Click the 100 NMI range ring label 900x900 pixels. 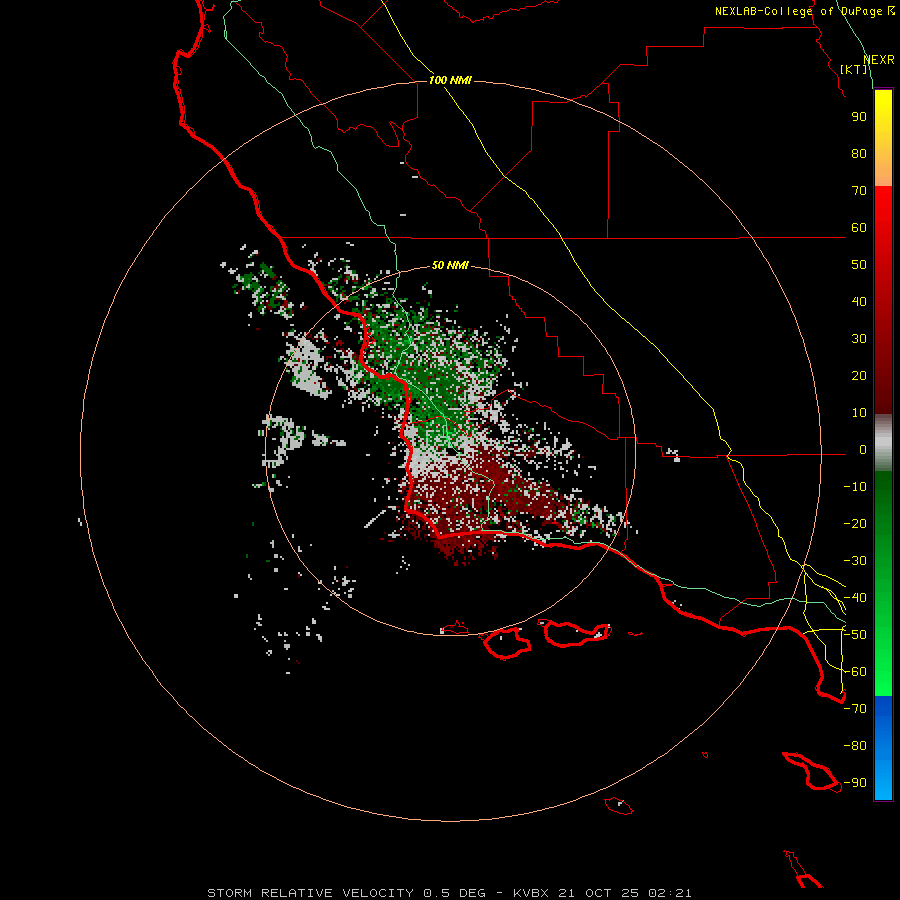click(x=450, y=80)
